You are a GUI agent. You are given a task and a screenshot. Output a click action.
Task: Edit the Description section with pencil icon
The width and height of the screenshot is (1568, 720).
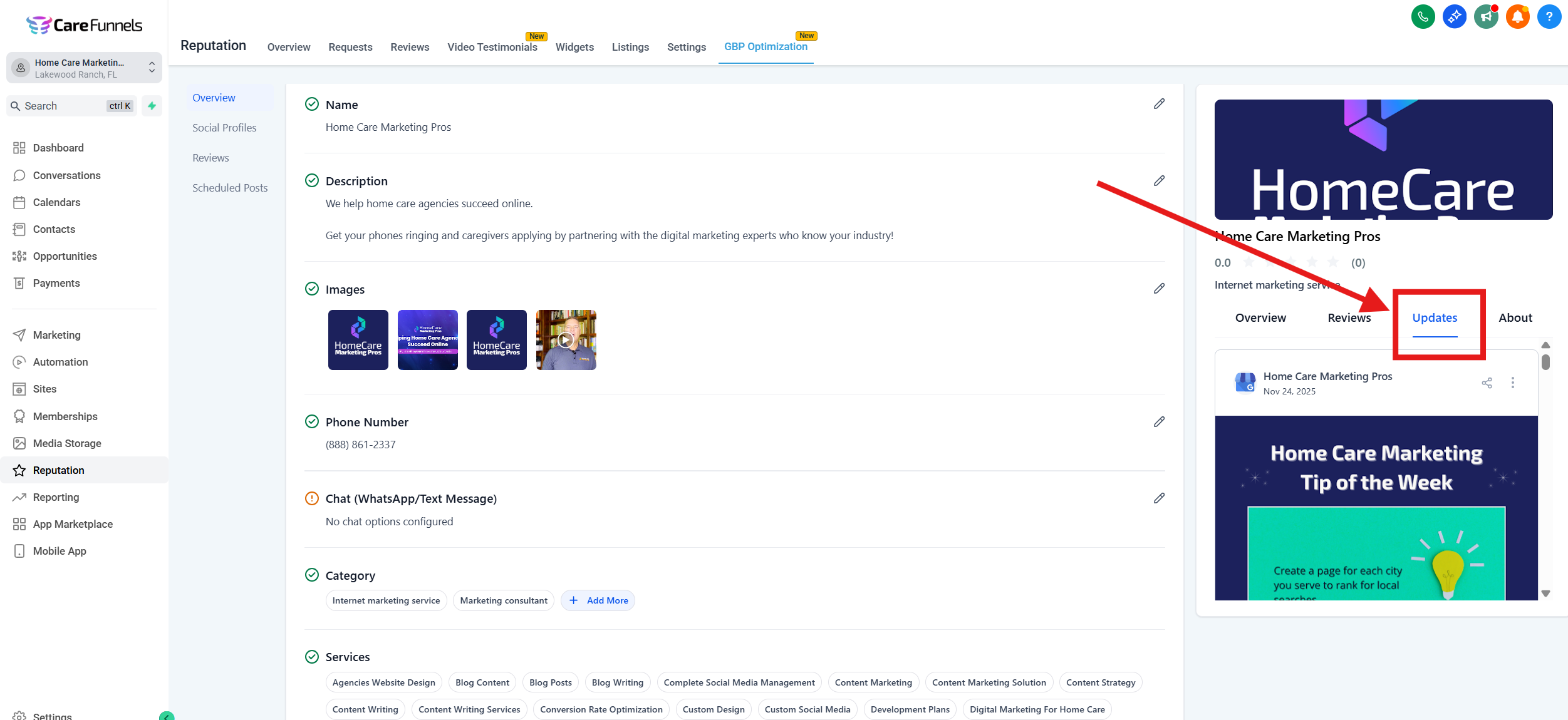[x=1159, y=181]
